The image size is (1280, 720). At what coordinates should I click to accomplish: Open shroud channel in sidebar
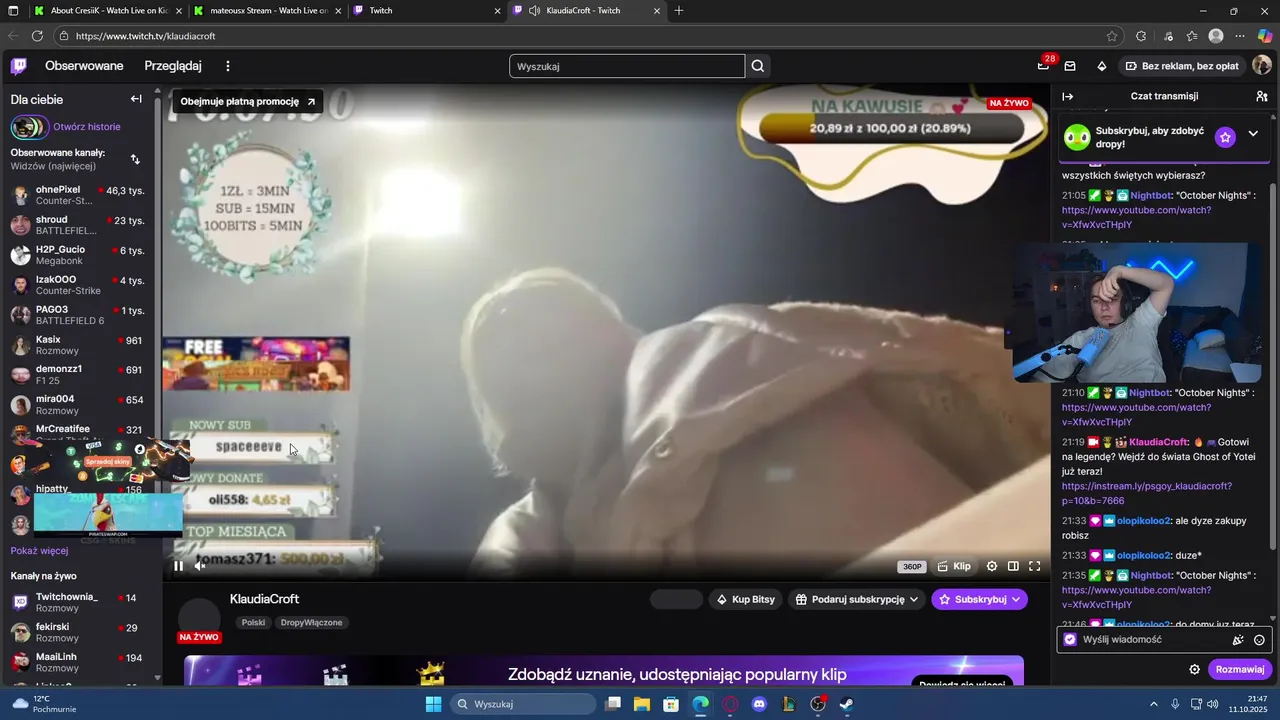point(78,225)
